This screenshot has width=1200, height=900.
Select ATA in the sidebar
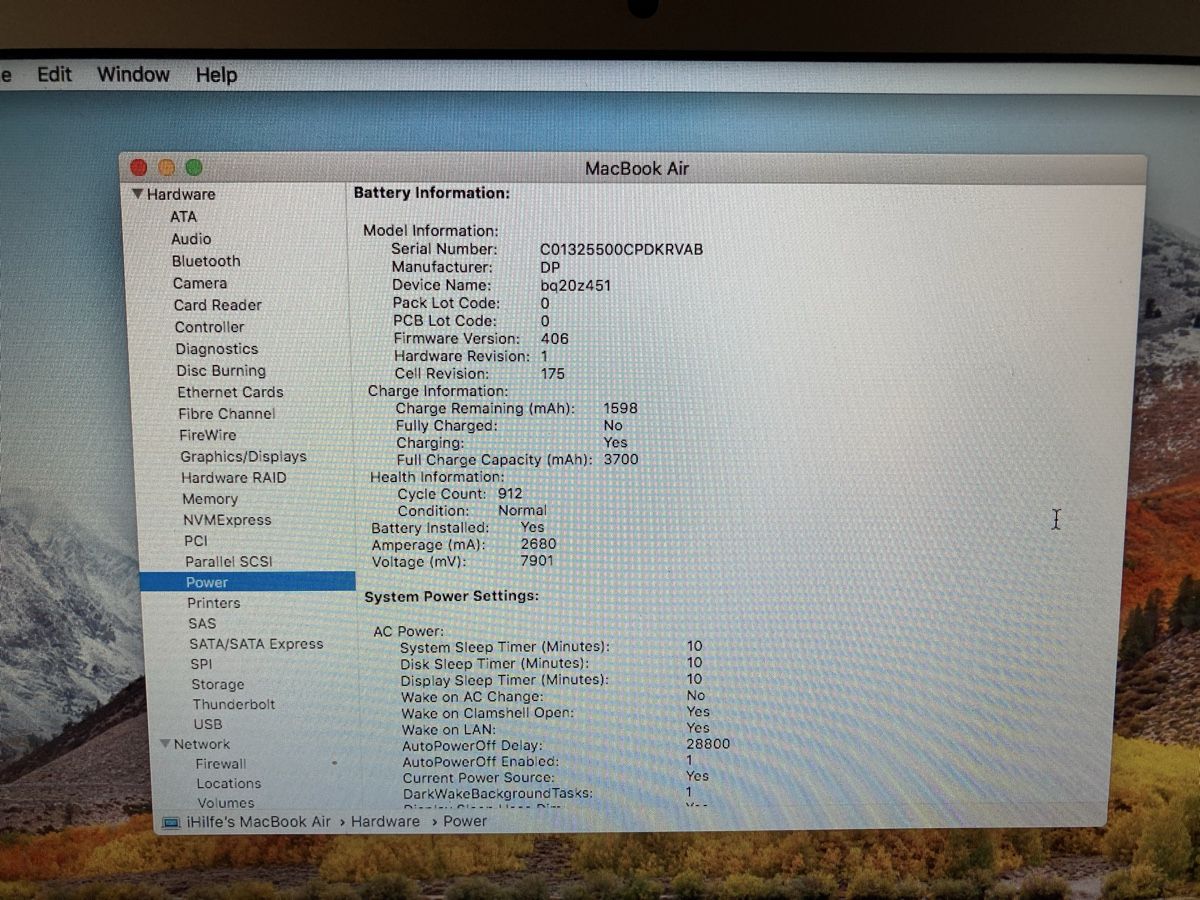pos(183,216)
